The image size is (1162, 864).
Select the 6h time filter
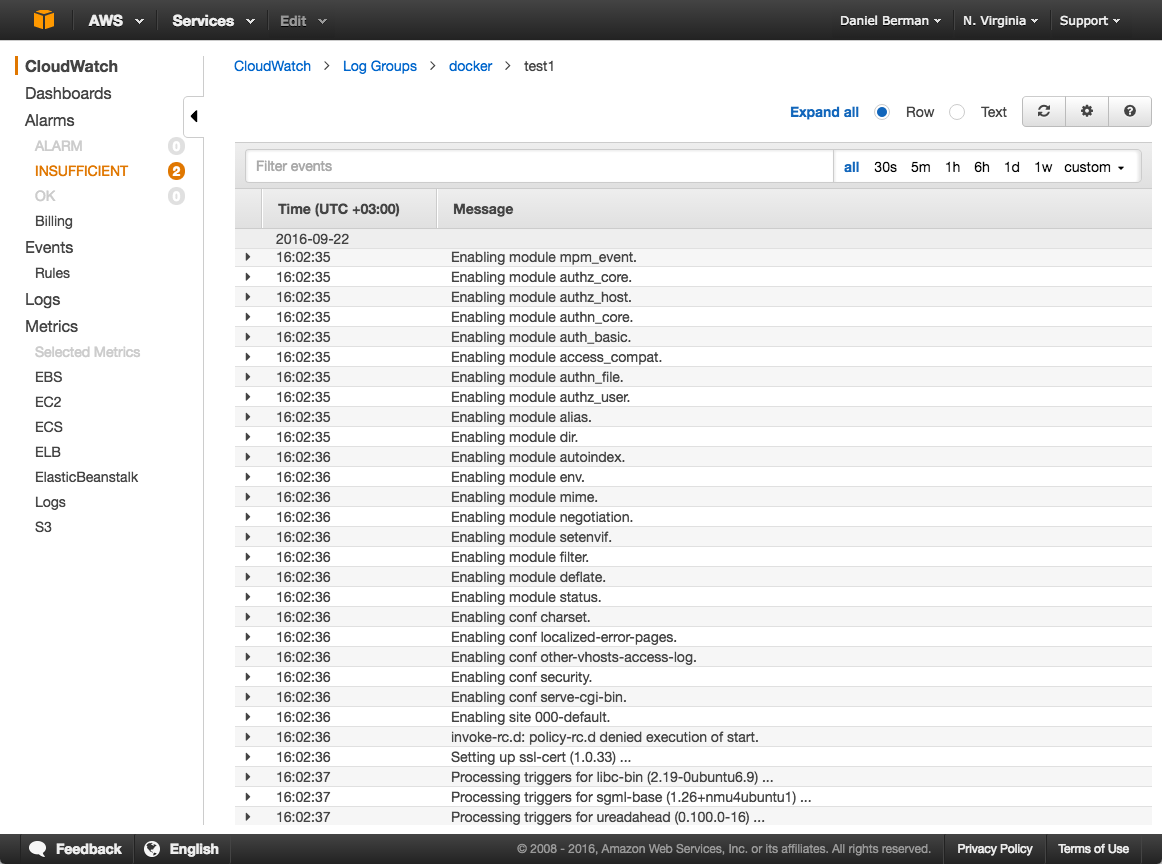point(982,167)
